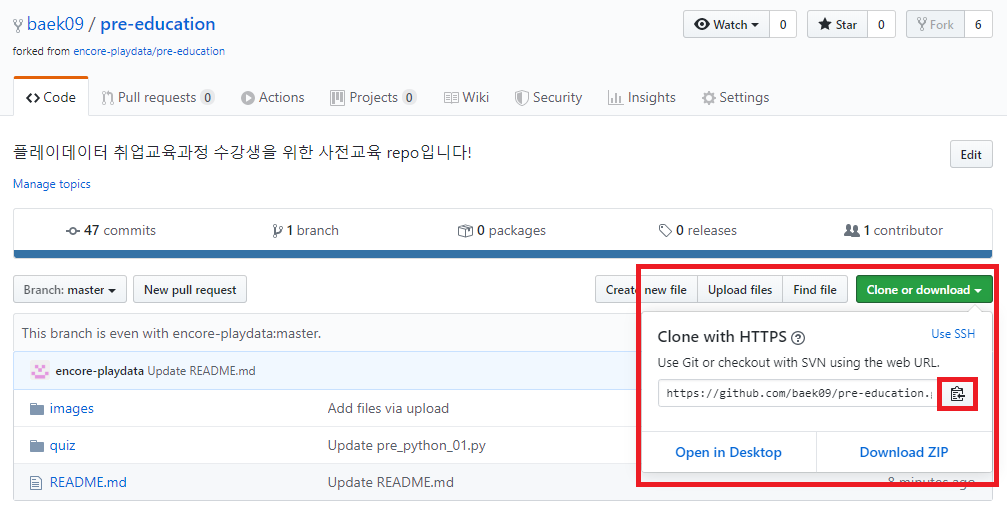The width and height of the screenshot is (1007, 511).
Task: Open the forks count 6
Action: [978, 24]
